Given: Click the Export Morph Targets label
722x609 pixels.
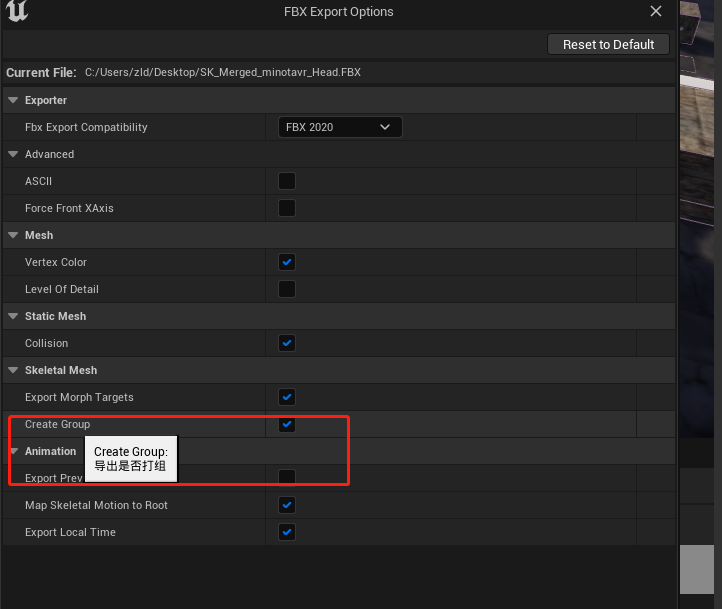Looking at the screenshot, I should coord(79,397).
